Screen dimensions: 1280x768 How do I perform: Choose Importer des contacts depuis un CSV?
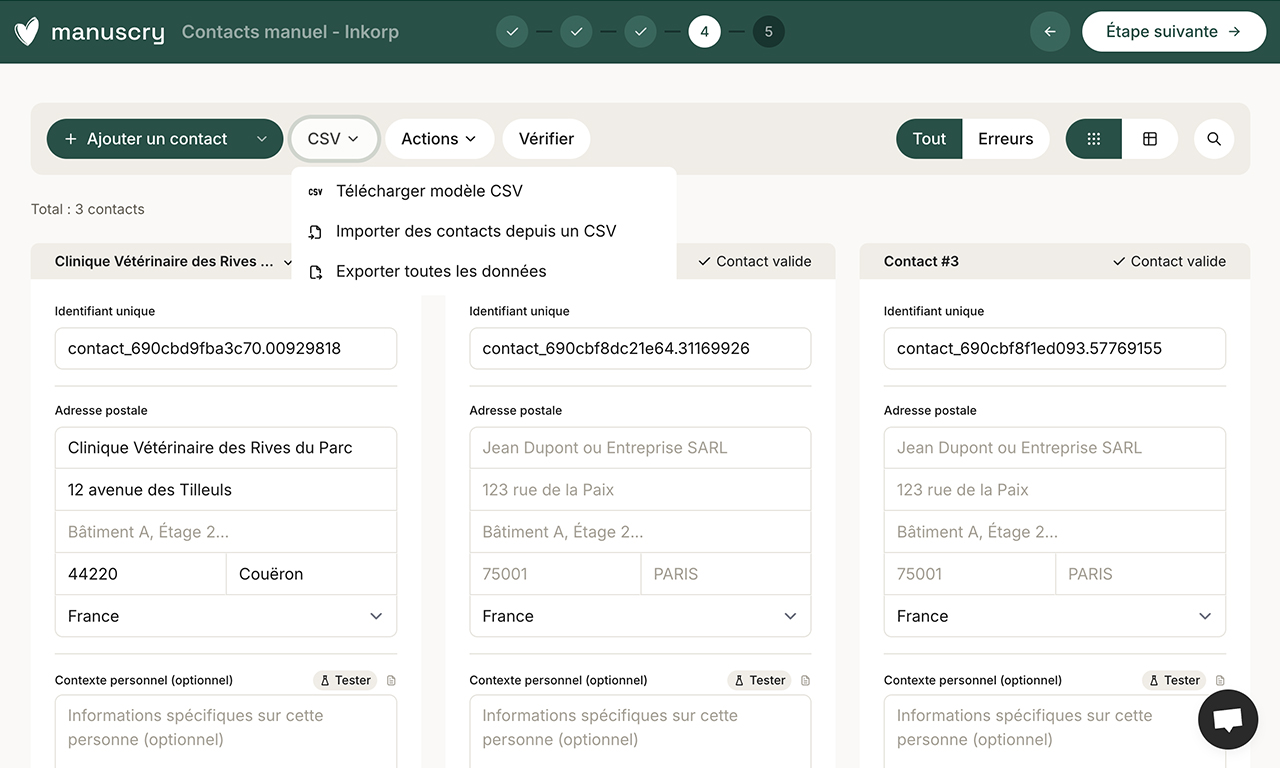476,231
